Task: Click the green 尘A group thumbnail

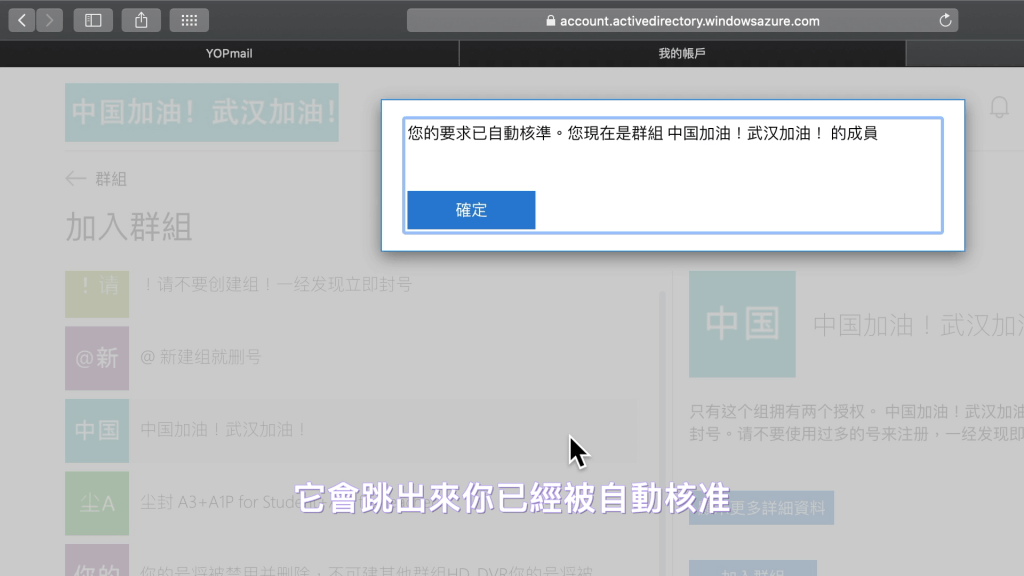Action: [97, 504]
